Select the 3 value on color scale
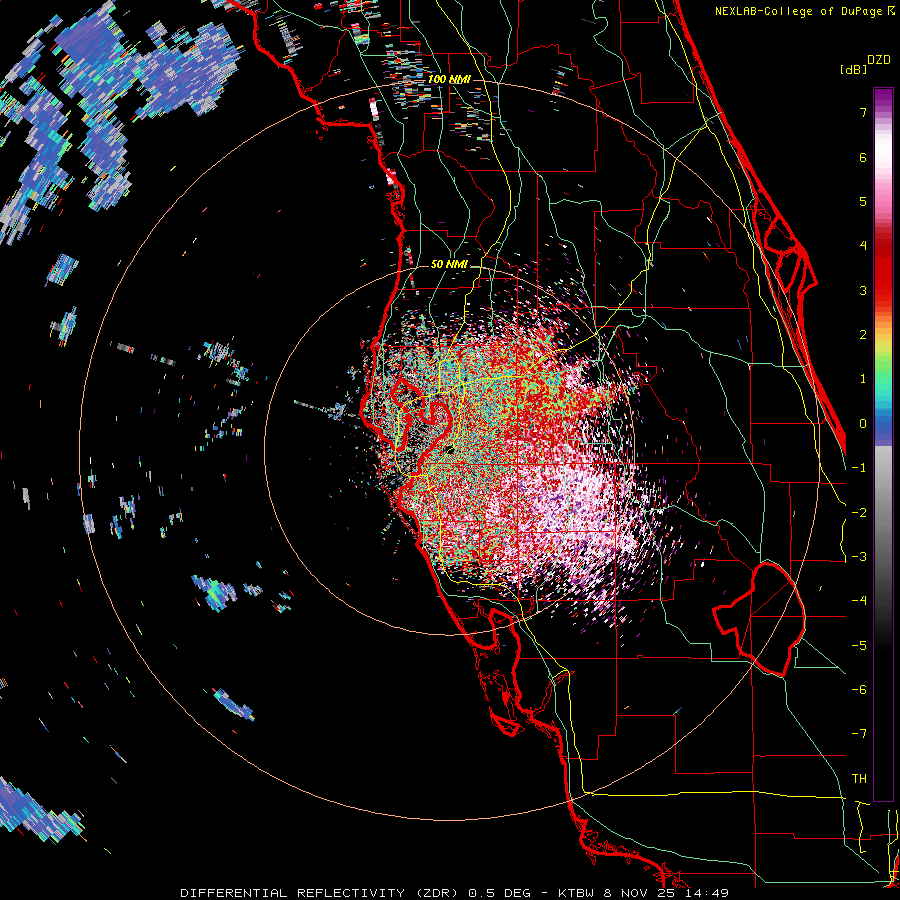Viewport: 900px width, 900px height. click(x=863, y=290)
